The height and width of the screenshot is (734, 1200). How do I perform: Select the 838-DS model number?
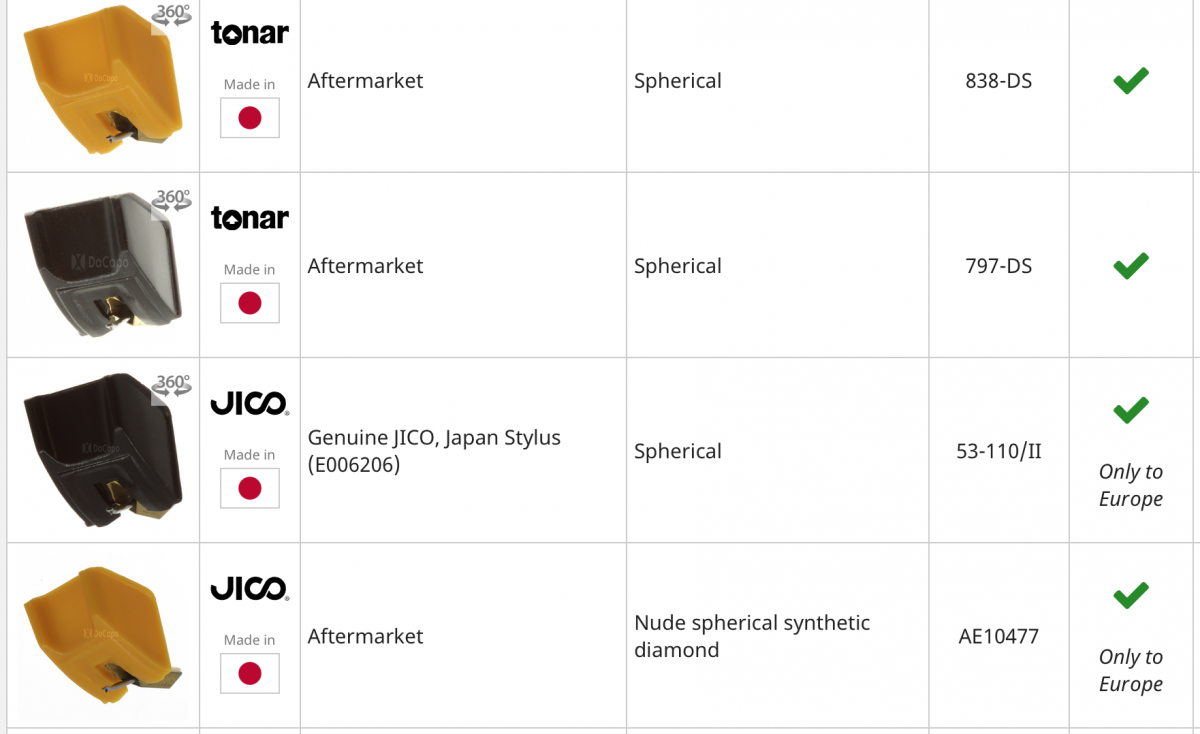(x=998, y=81)
